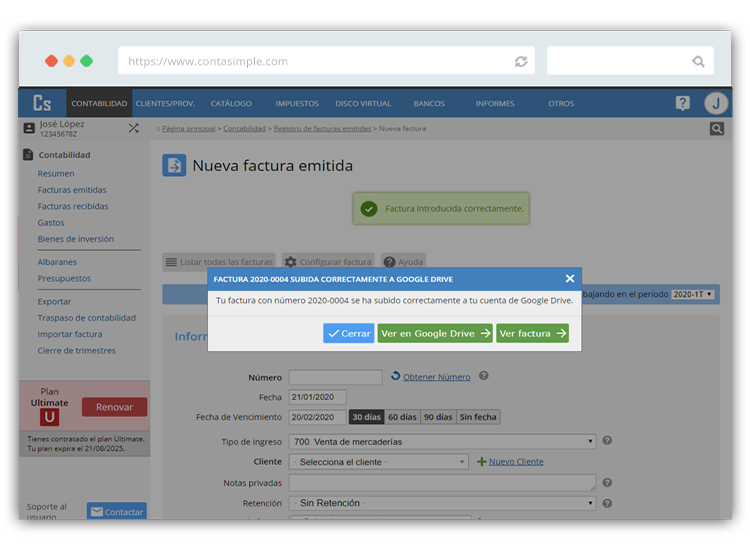
Task: Open Resumen in sidebar
Action: [56, 174]
